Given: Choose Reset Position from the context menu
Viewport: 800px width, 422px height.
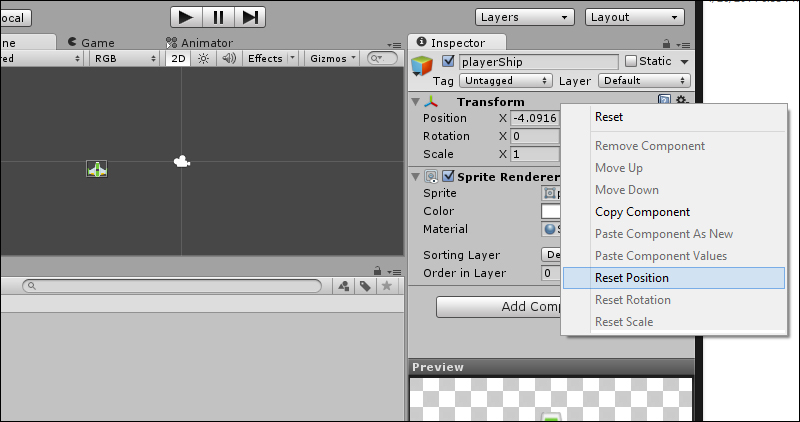Looking at the screenshot, I should [x=632, y=278].
